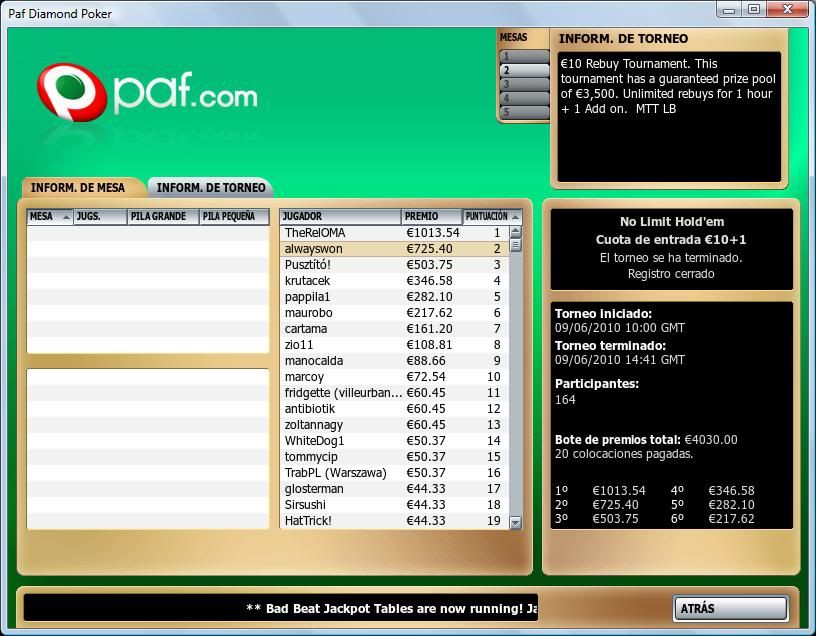
Task: Select player zoltannagy in the list
Action: coord(394,425)
